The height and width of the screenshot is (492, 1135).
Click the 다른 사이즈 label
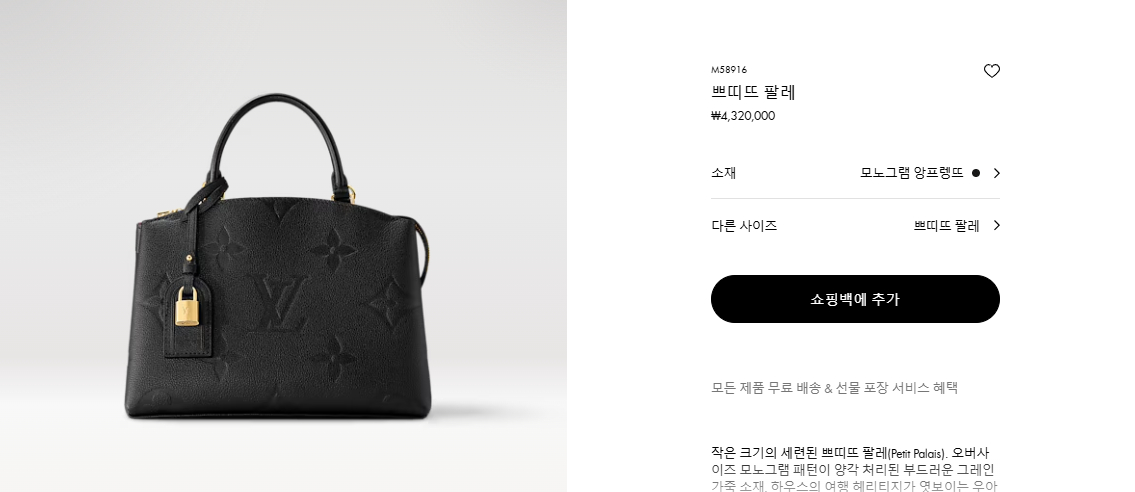coord(744,226)
